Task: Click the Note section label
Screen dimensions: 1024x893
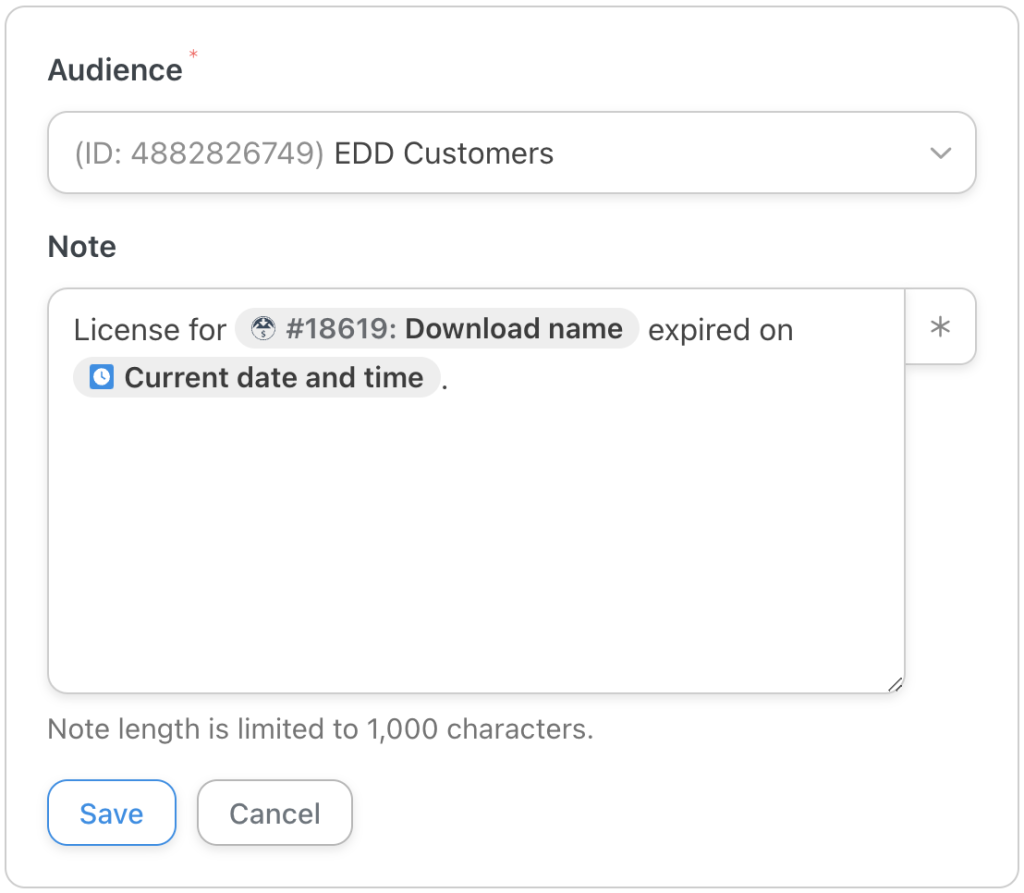Action: pyautogui.click(x=81, y=247)
